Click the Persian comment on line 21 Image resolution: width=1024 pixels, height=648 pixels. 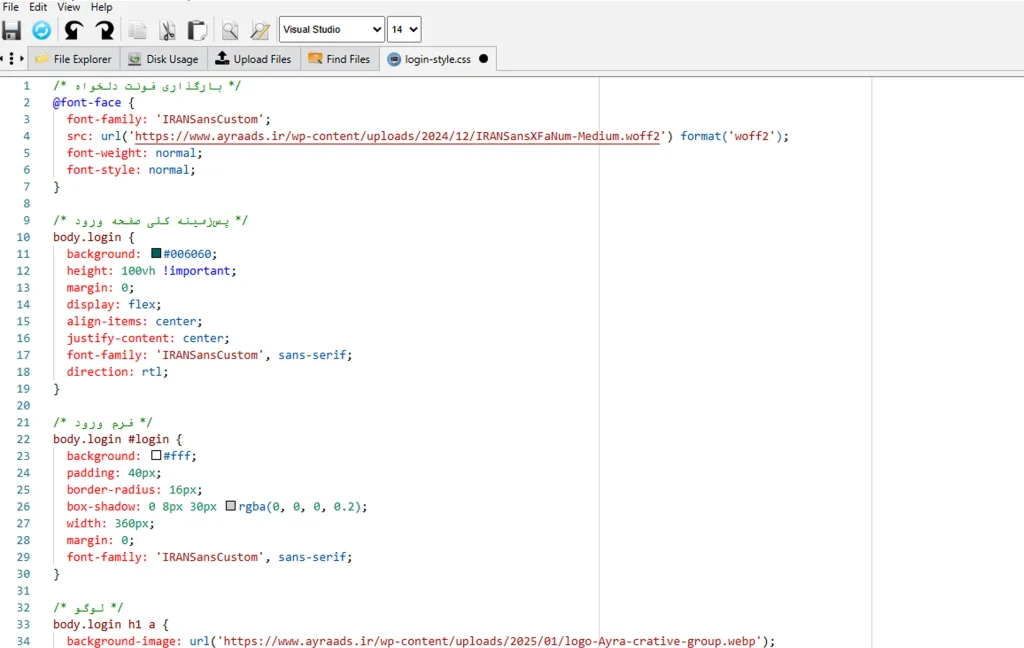[x=103, y=422]
